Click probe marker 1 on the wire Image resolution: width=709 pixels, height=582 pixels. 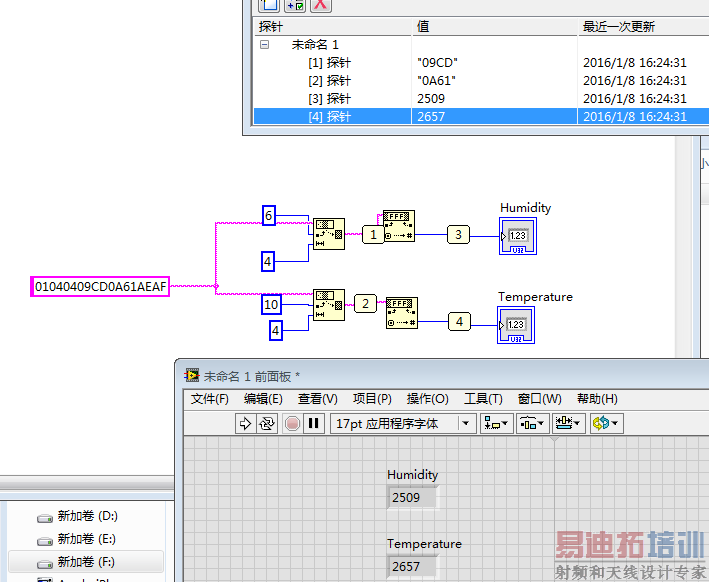coord(373,234)
